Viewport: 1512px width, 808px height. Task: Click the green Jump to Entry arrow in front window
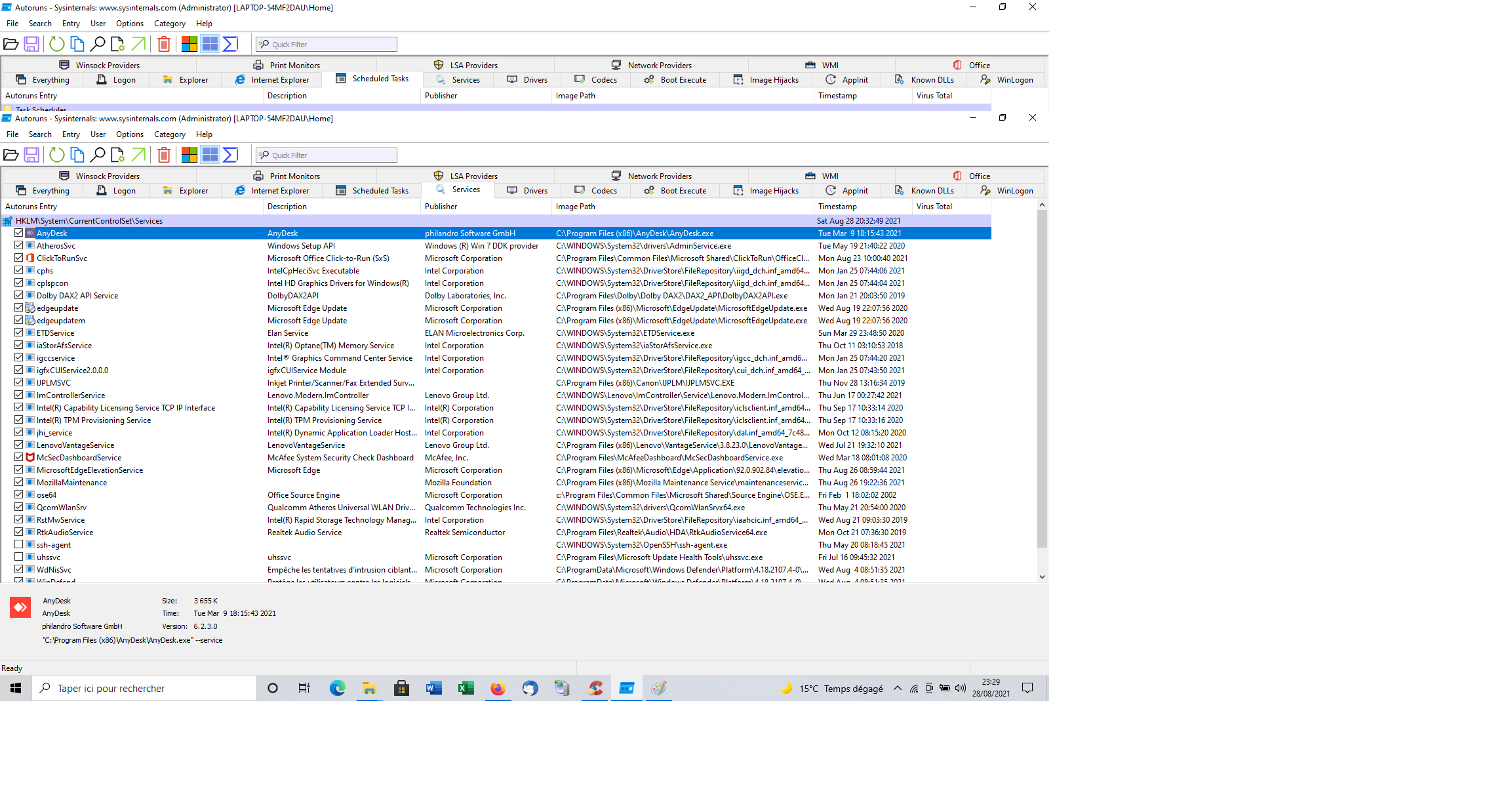138,155
